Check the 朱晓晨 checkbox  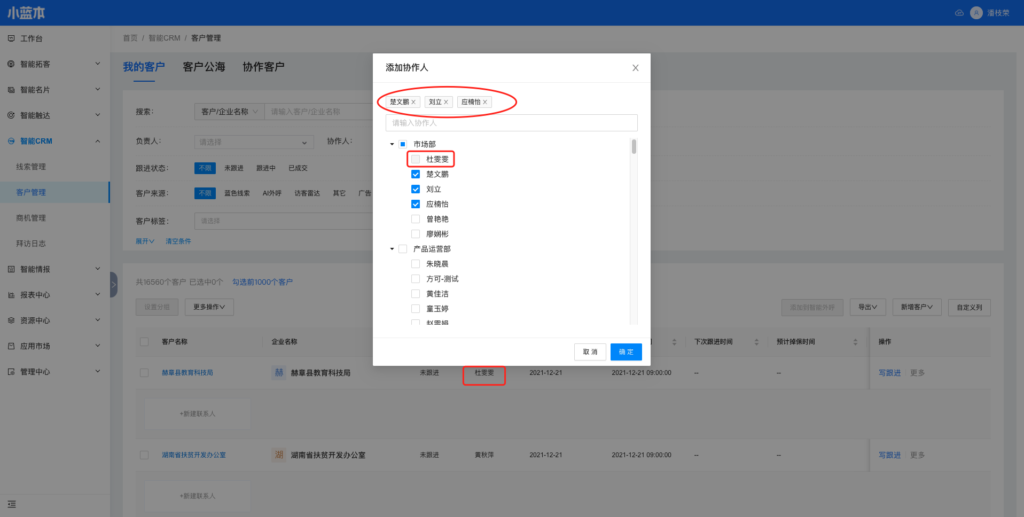pyautogui.click(x=415, y=264)
